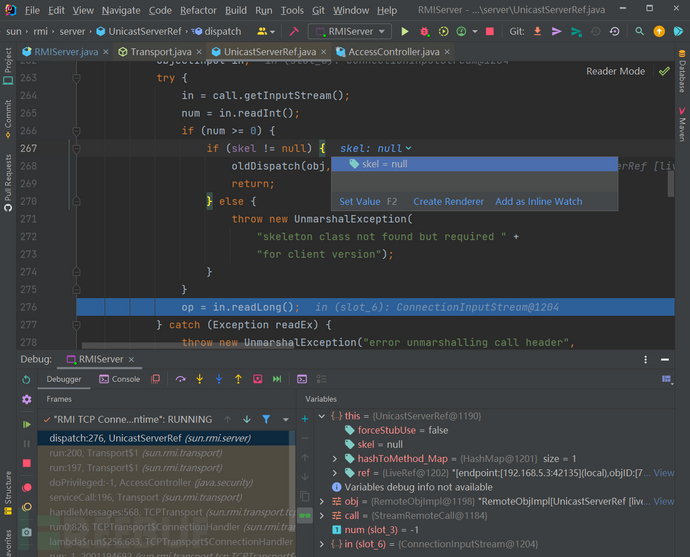Screen dimensions: 690x557
Task: Click Set Value link in popup
Action: pyautogui.click(x=360, y=202)
